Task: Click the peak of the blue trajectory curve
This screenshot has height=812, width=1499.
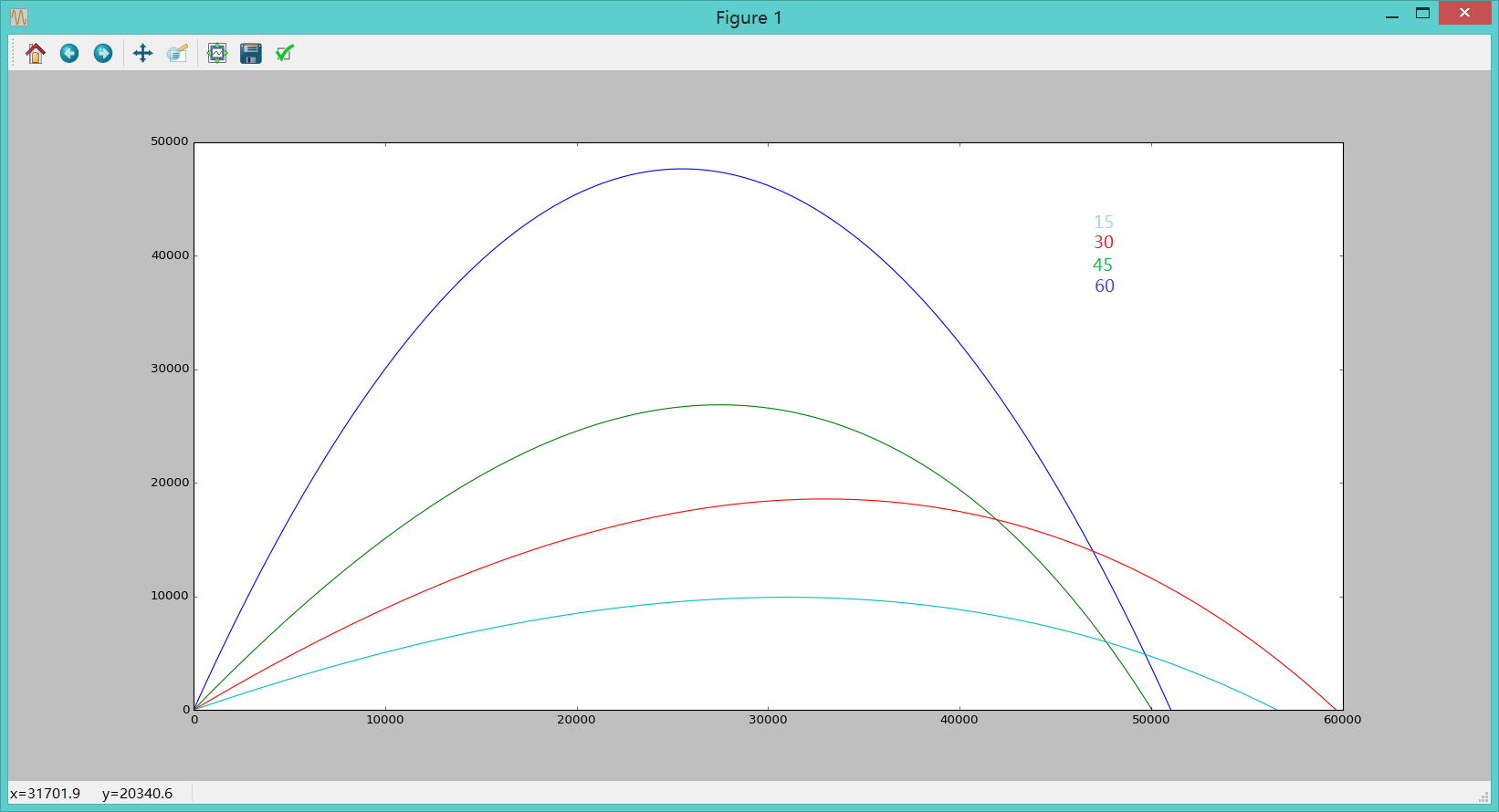Action: coord(681,169)
